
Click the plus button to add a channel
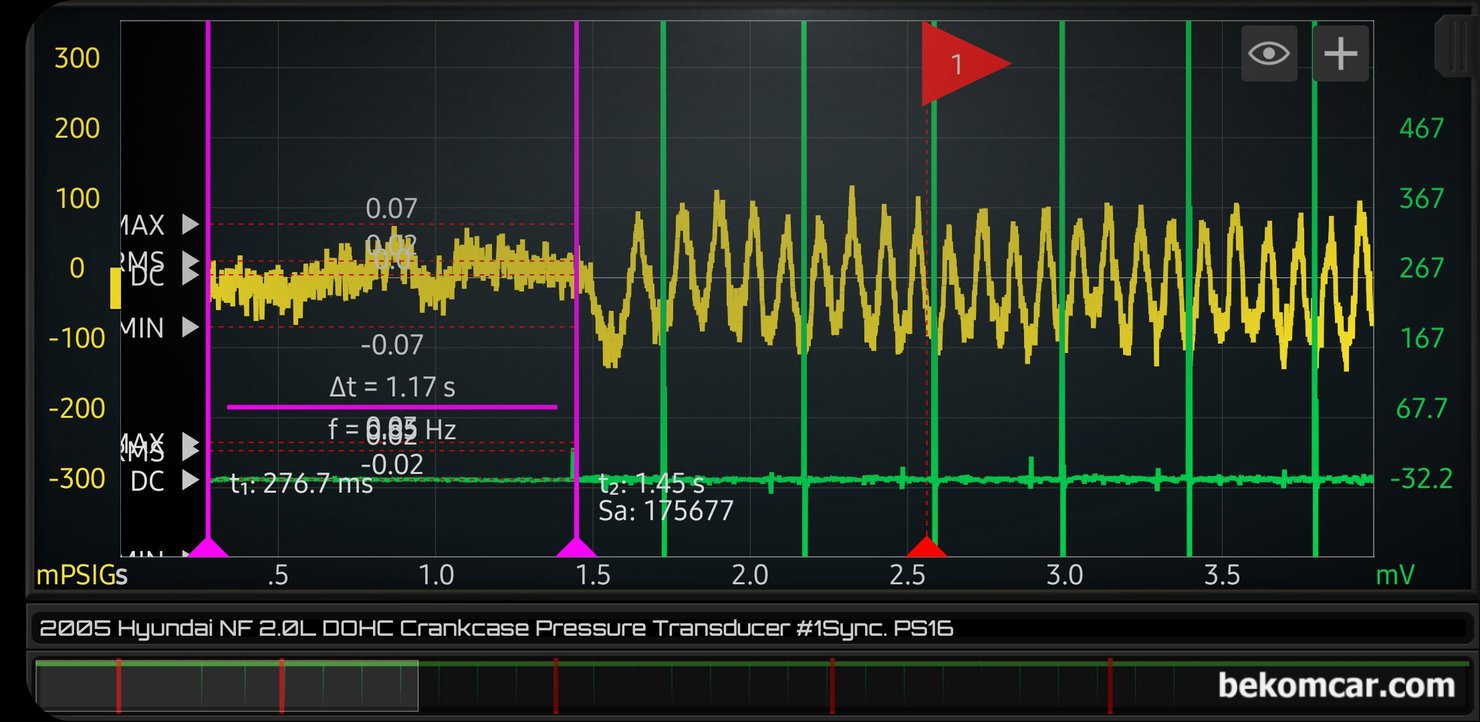1340,53
